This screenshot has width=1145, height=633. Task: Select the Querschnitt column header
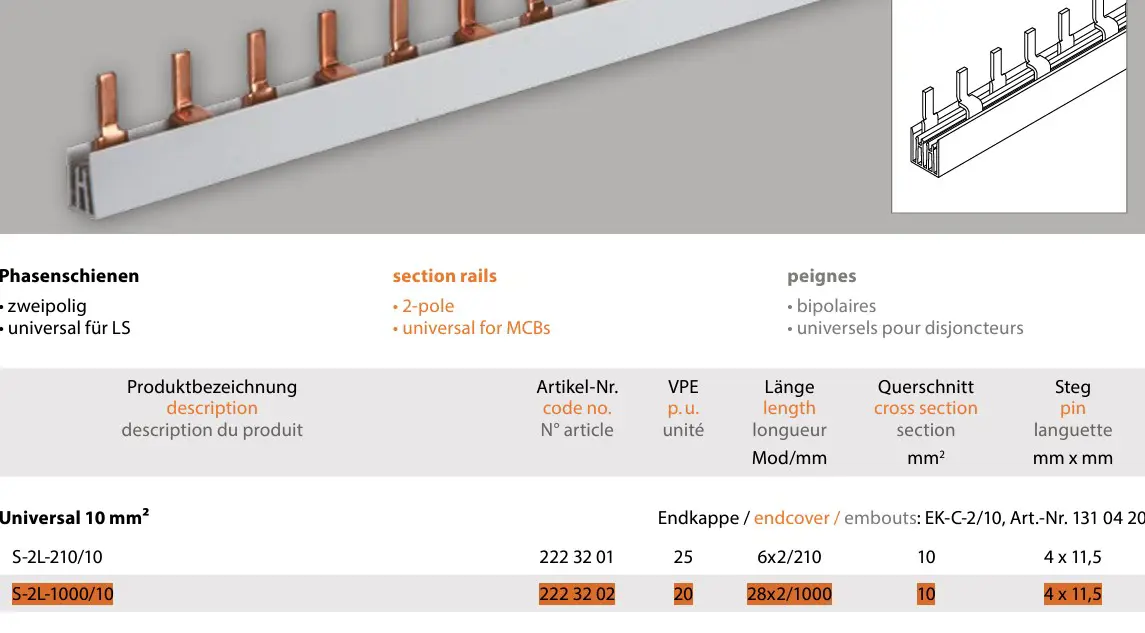(925, 387)
